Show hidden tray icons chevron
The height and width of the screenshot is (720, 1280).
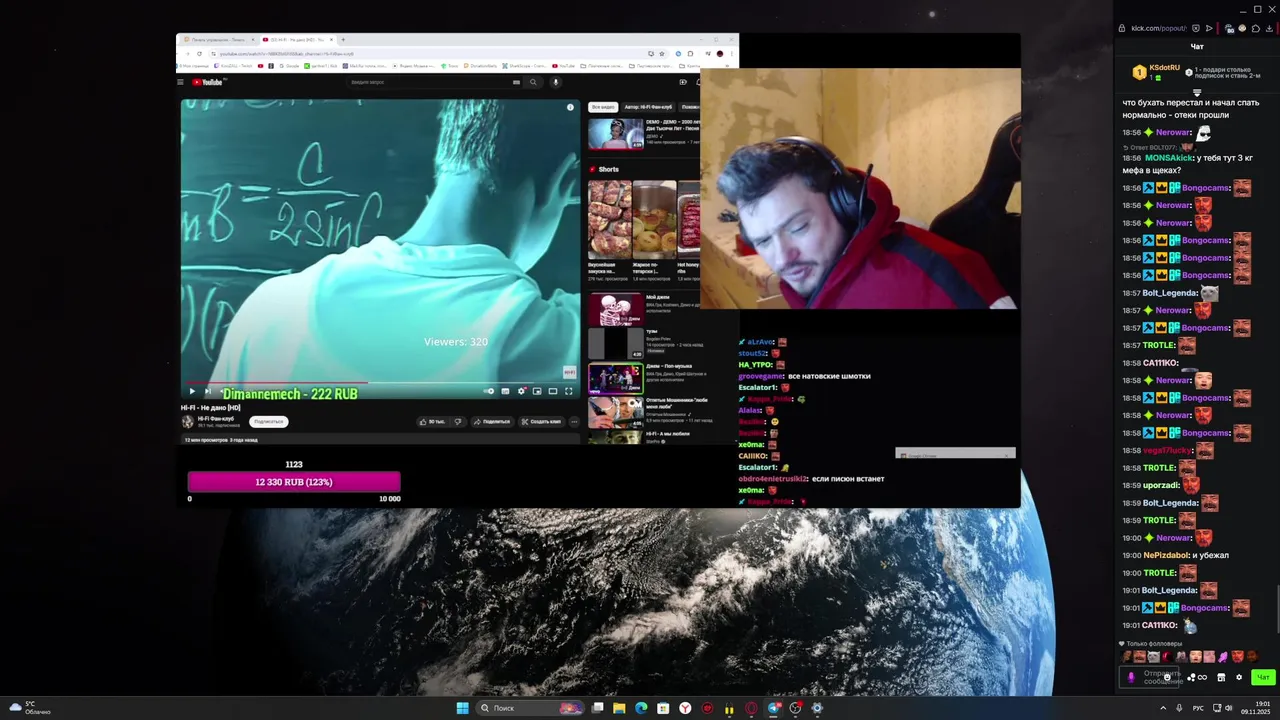click(1162, 708)
